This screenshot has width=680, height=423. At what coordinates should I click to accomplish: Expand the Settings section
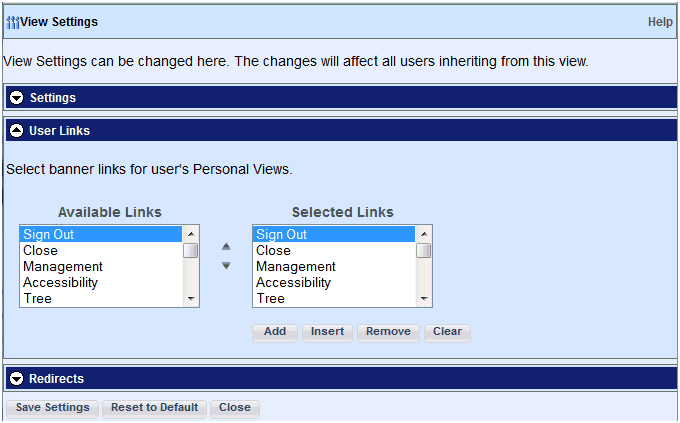[16, 98]
